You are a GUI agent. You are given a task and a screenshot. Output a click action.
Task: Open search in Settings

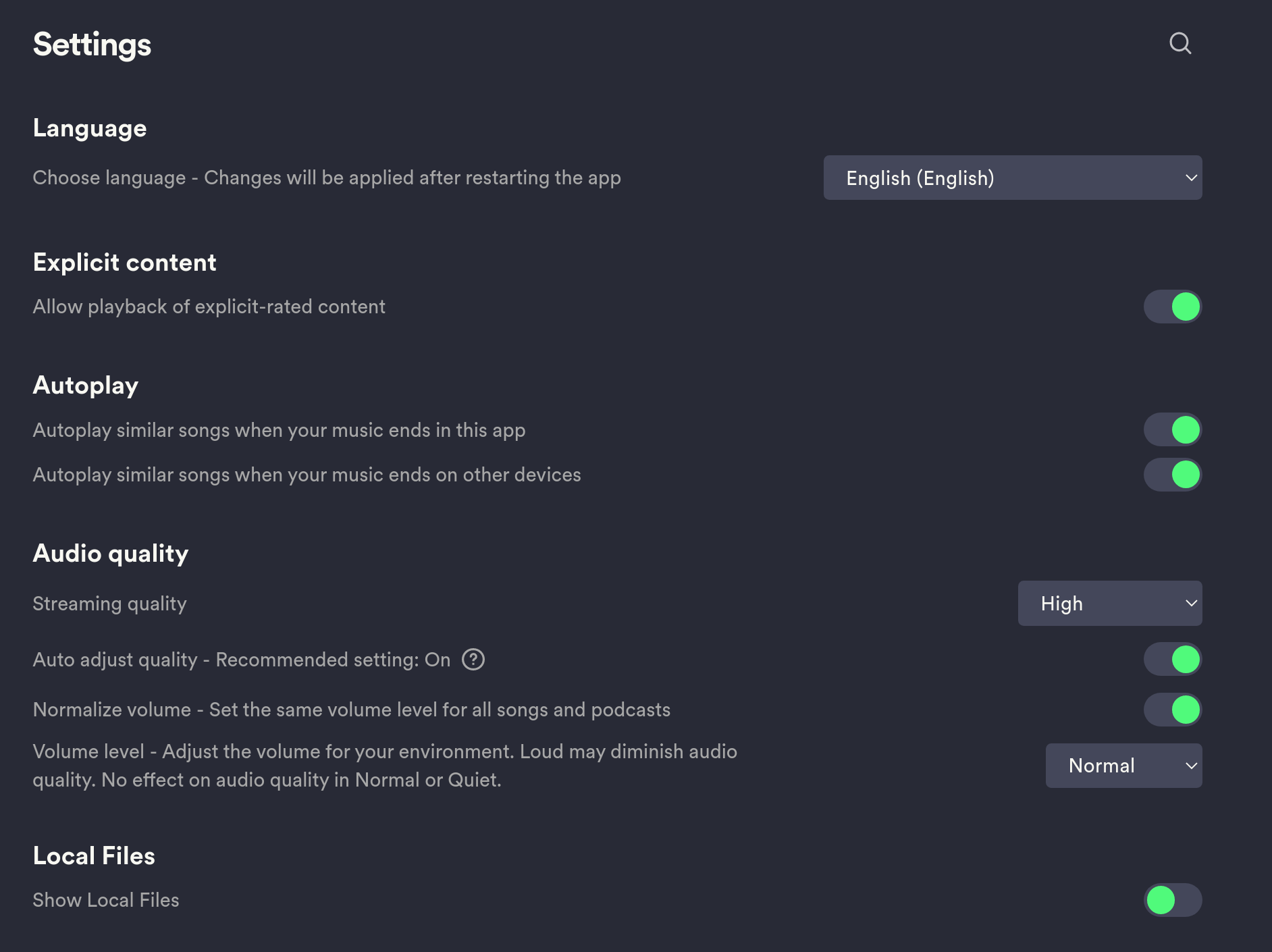pos(1182,43)
